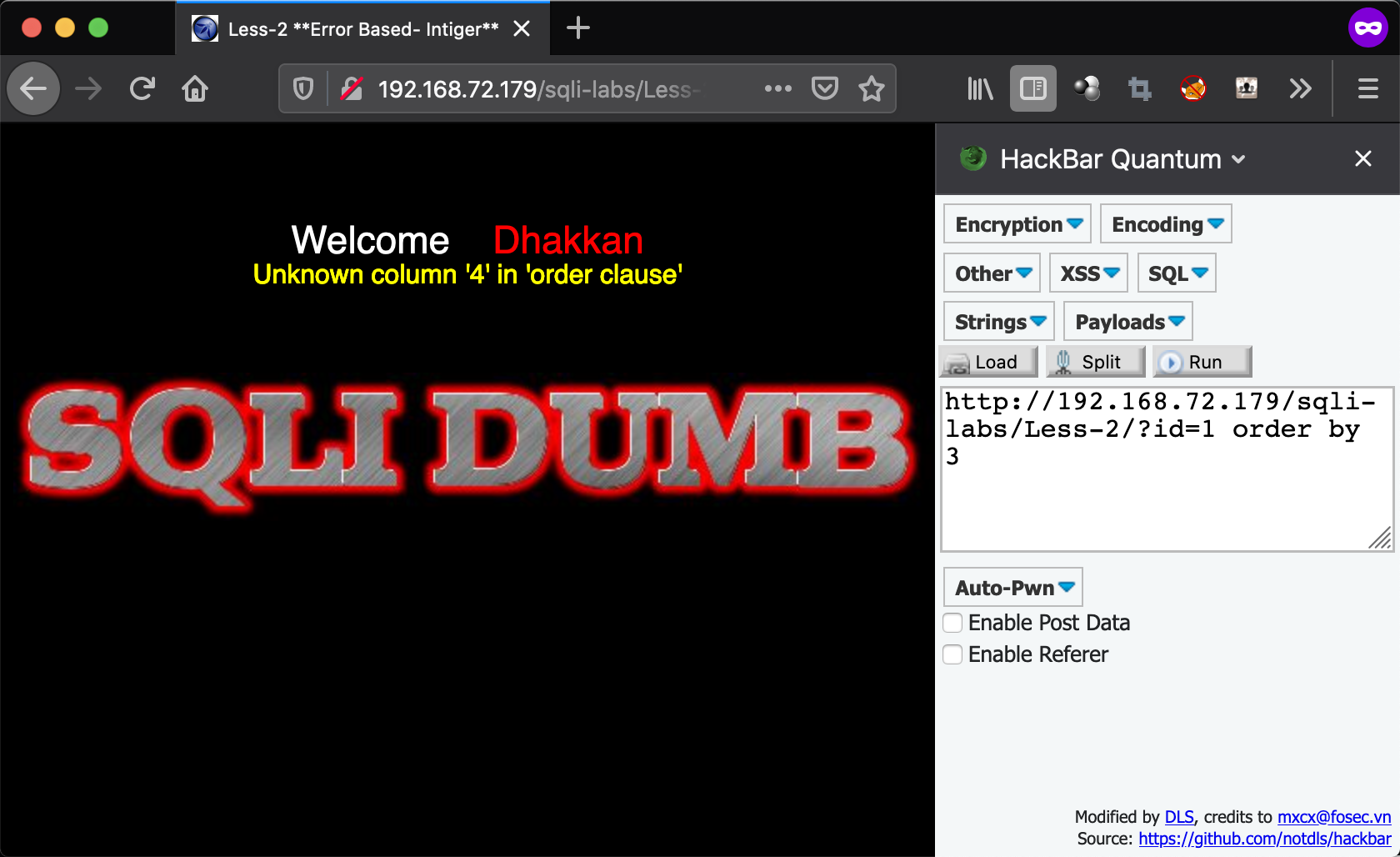Bookmark this page with the star icon
The height and width of the screenshot is (857, 1400).
click(871, 88)
